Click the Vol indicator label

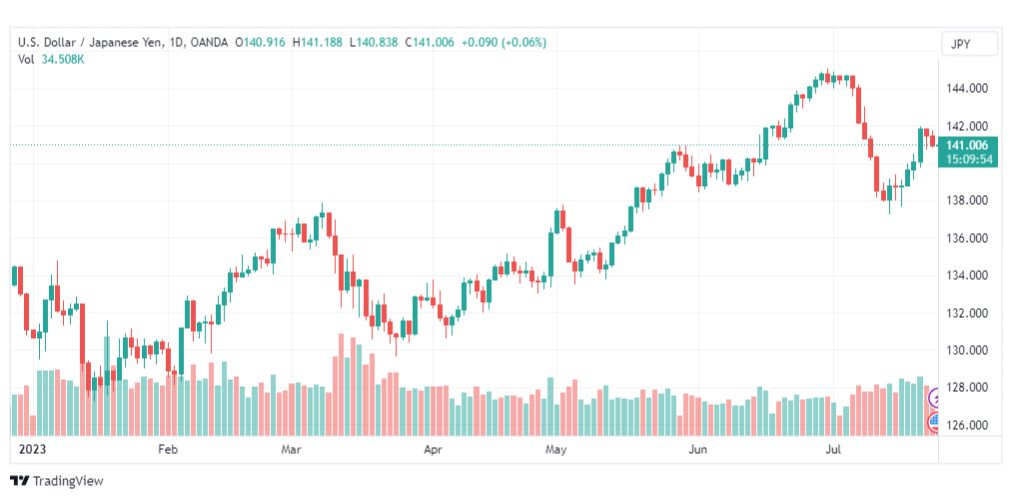[x=26, y=59]
